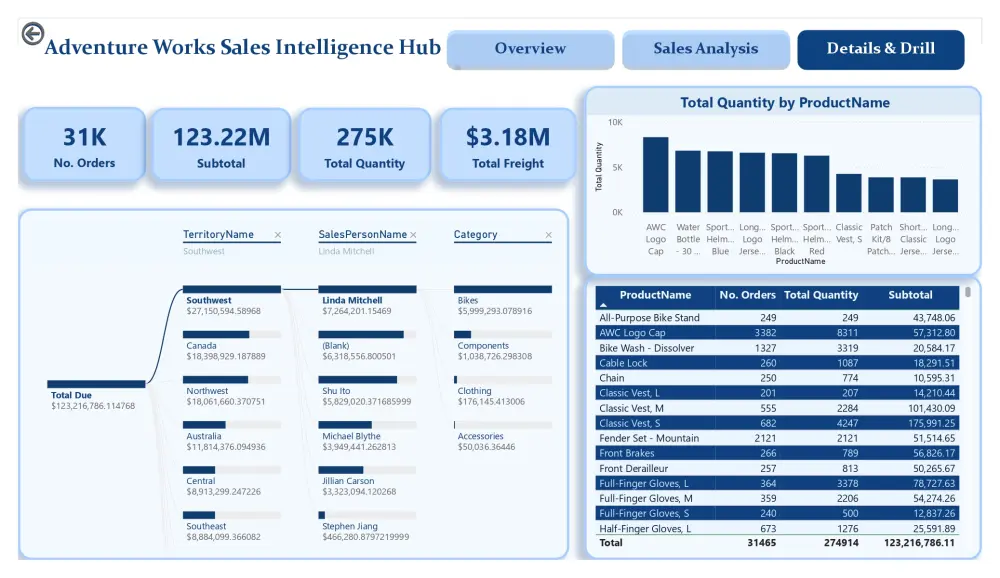Select the Full-Finger Gloves, S row
Viewport: 1000px width, 578px height.
click(x=777, y=514)
